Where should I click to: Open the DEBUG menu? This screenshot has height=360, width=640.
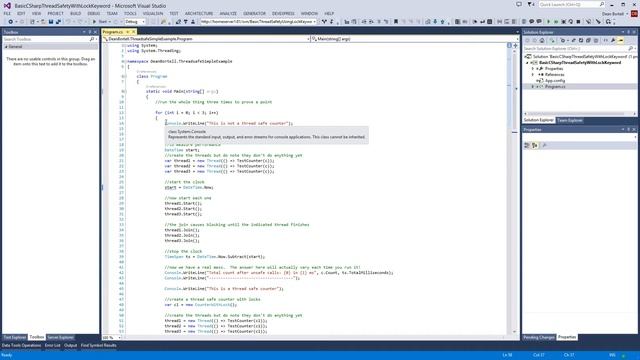93,13
